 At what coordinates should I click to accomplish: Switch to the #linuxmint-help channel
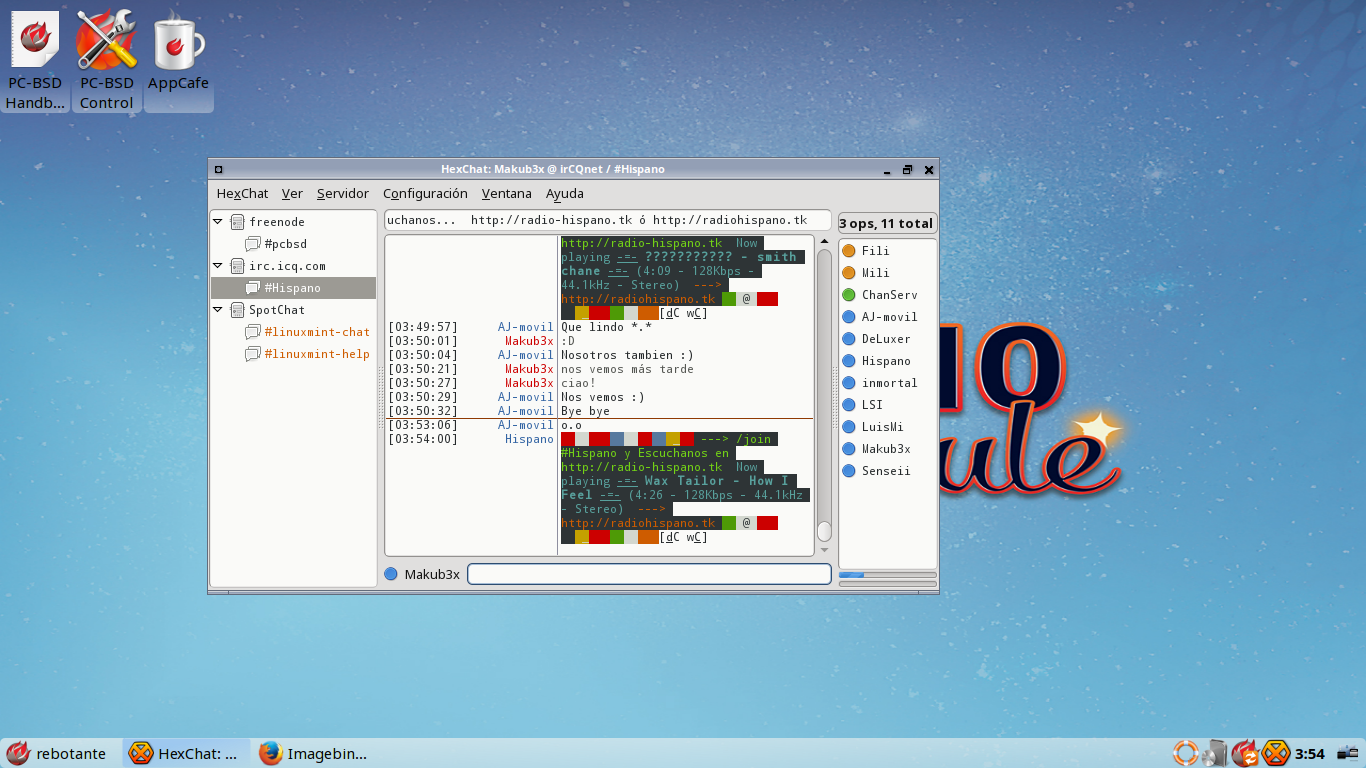[317, 354]
